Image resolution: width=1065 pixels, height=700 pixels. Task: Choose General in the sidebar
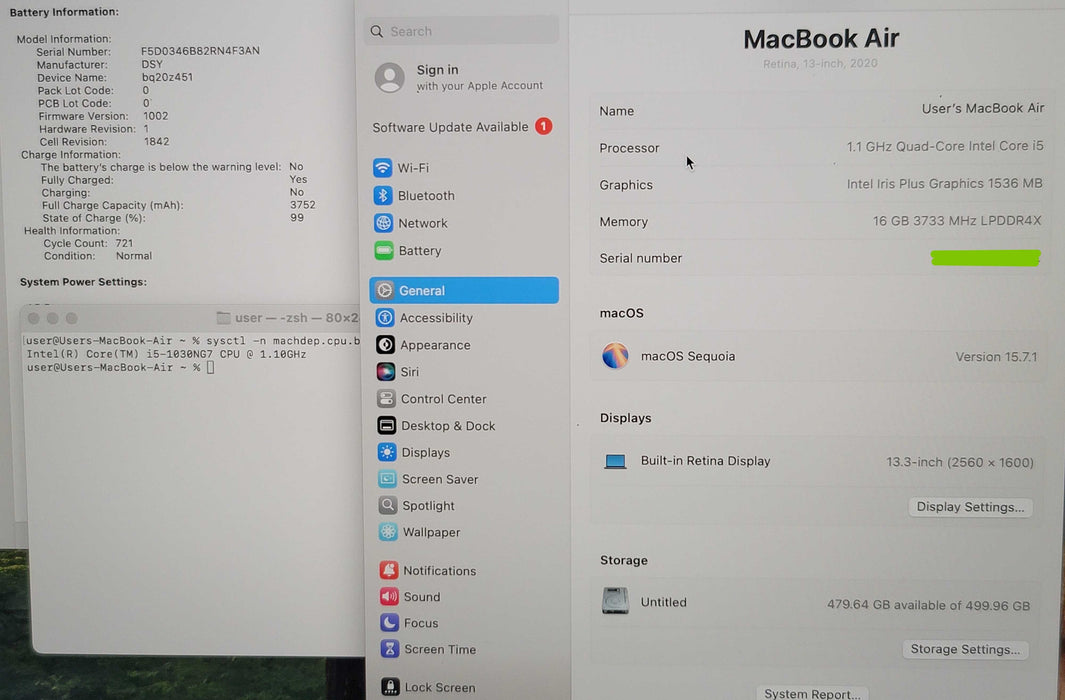click(464, 291)
